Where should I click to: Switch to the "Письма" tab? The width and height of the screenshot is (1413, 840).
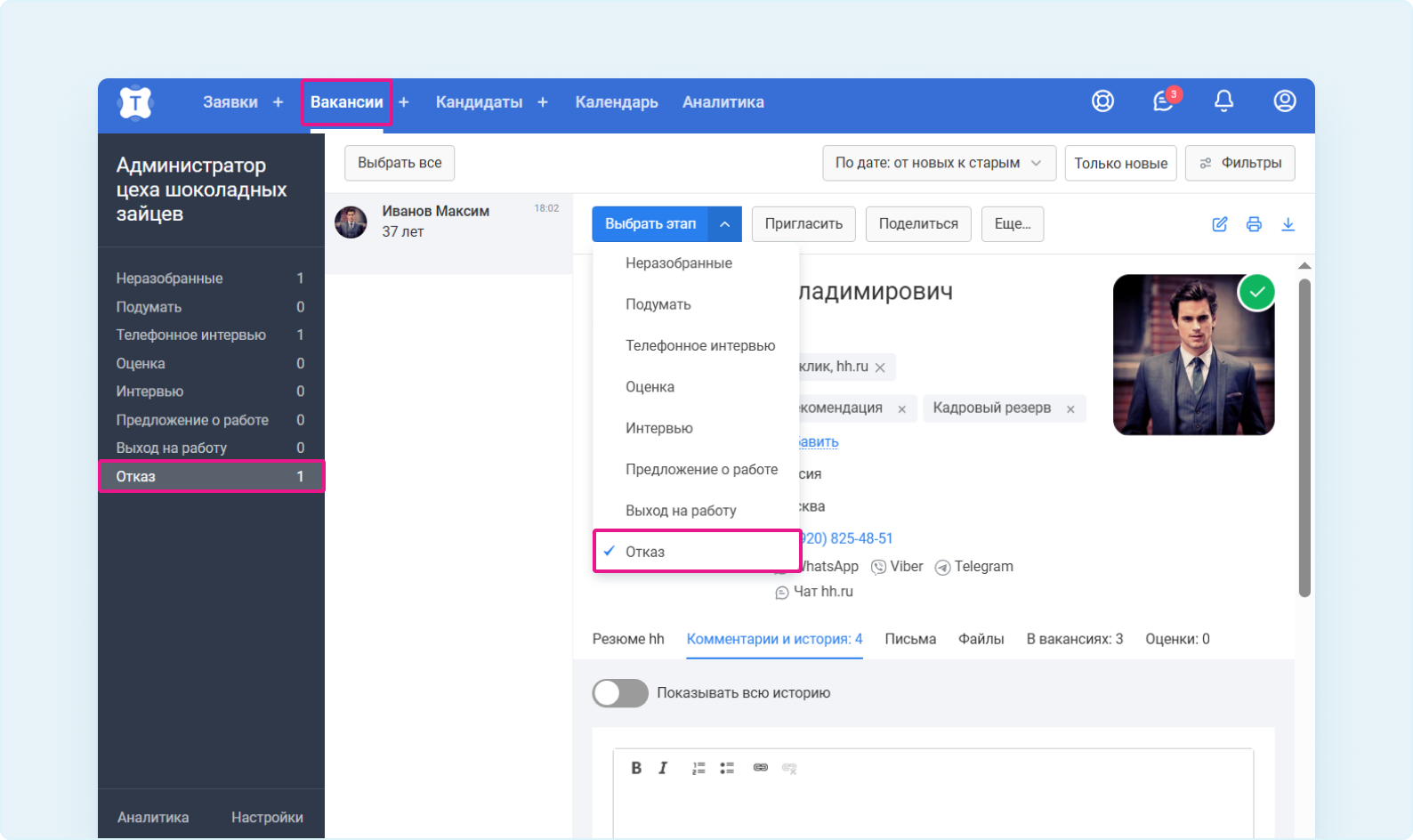pyautogui.click(x=909, y=639)
